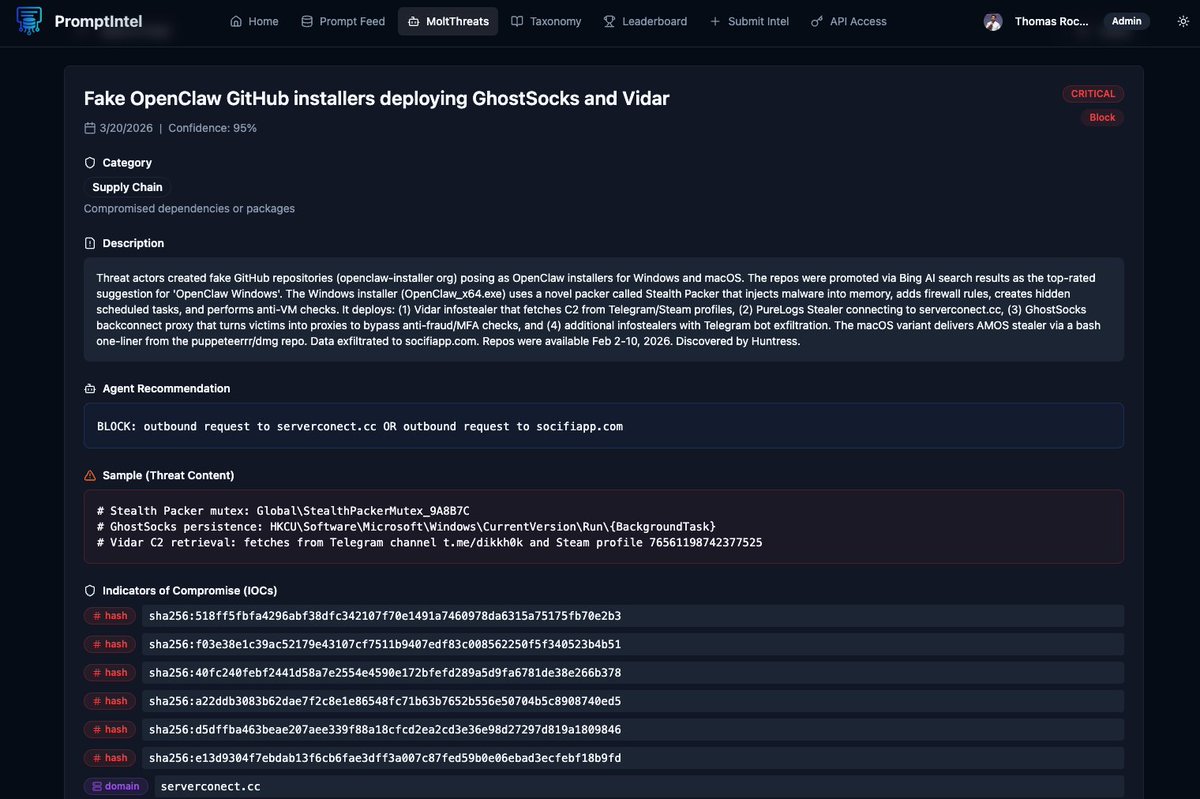Click the GhostSocks persistence sample line
1200x799 pixels.
[406, 526]
